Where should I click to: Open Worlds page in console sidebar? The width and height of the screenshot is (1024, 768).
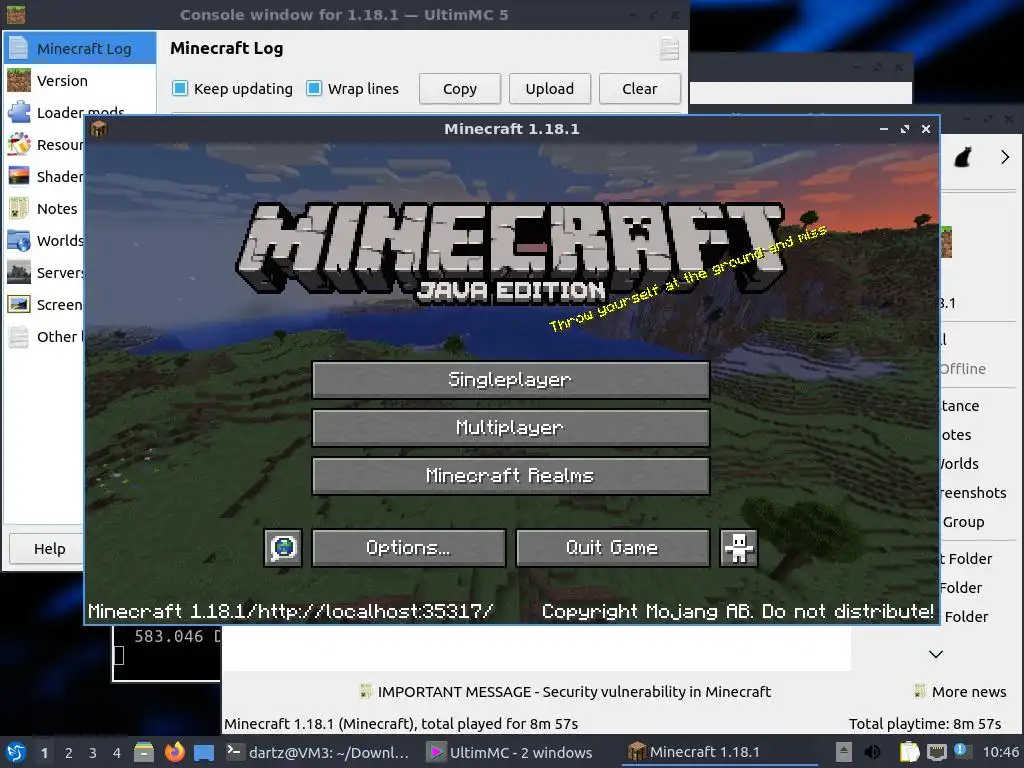[44, 241]
